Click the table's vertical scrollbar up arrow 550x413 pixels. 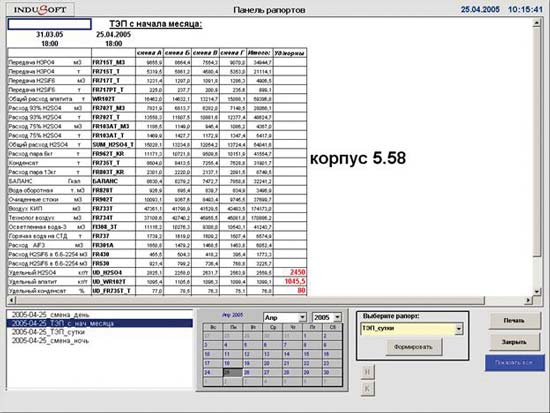coord(537,24)
